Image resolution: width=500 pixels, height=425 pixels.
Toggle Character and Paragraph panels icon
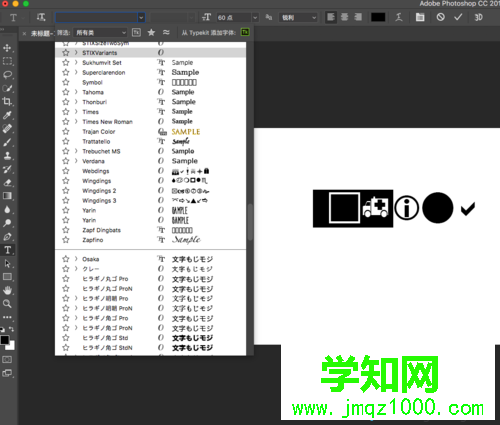click(x=420, y=17)
